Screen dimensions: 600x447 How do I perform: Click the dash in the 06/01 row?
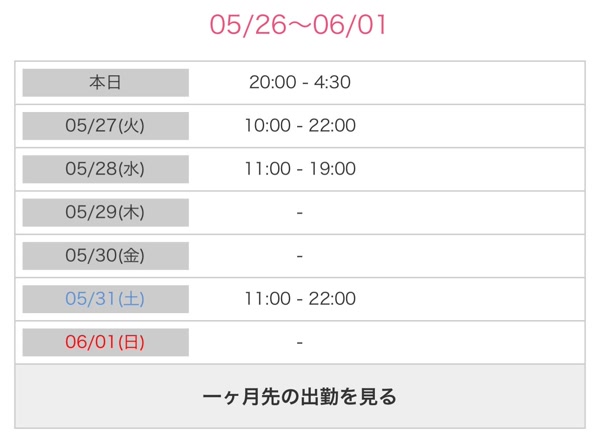point(300,342)
